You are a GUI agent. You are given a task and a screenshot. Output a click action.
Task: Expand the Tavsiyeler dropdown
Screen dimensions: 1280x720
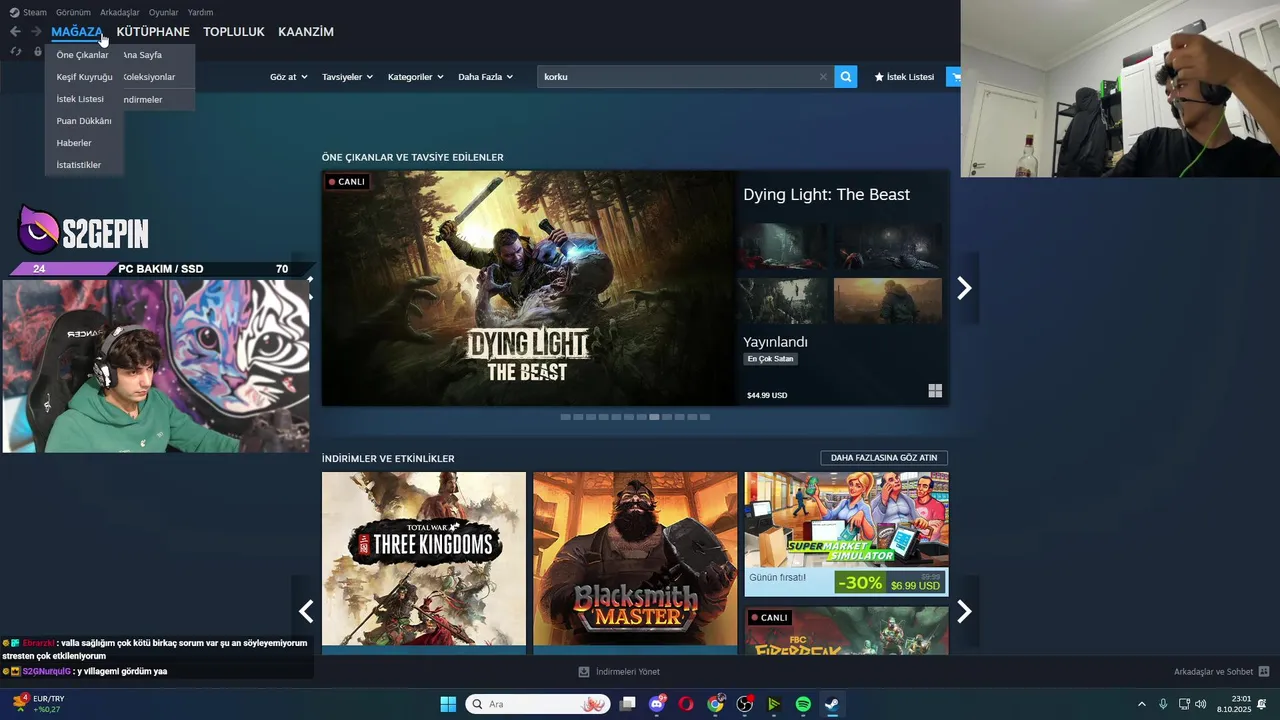(347, 77)
